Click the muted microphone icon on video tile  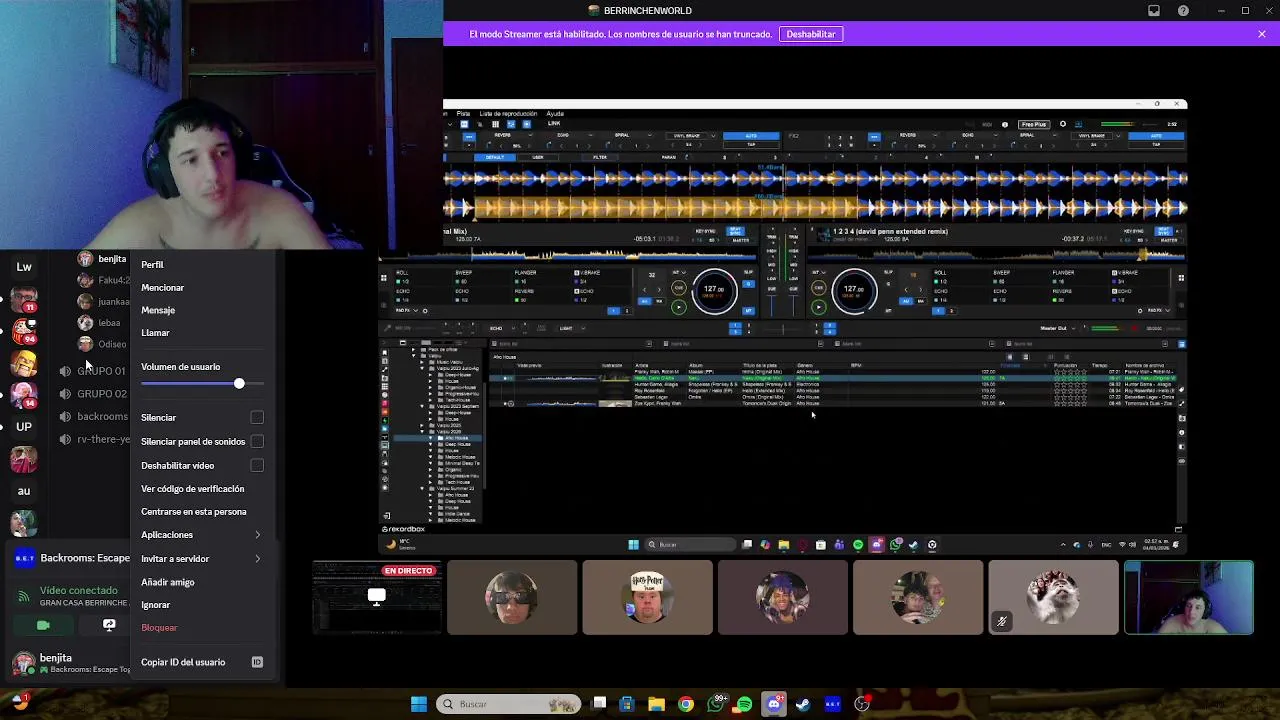click(x=1002, y=621)
